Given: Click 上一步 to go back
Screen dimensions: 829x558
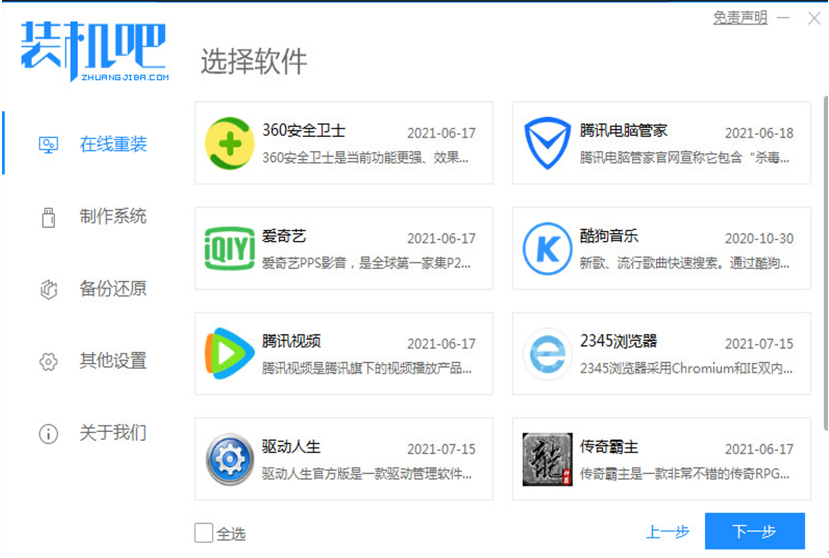Looking at the screenshot, I should click(x=667, y=532).
